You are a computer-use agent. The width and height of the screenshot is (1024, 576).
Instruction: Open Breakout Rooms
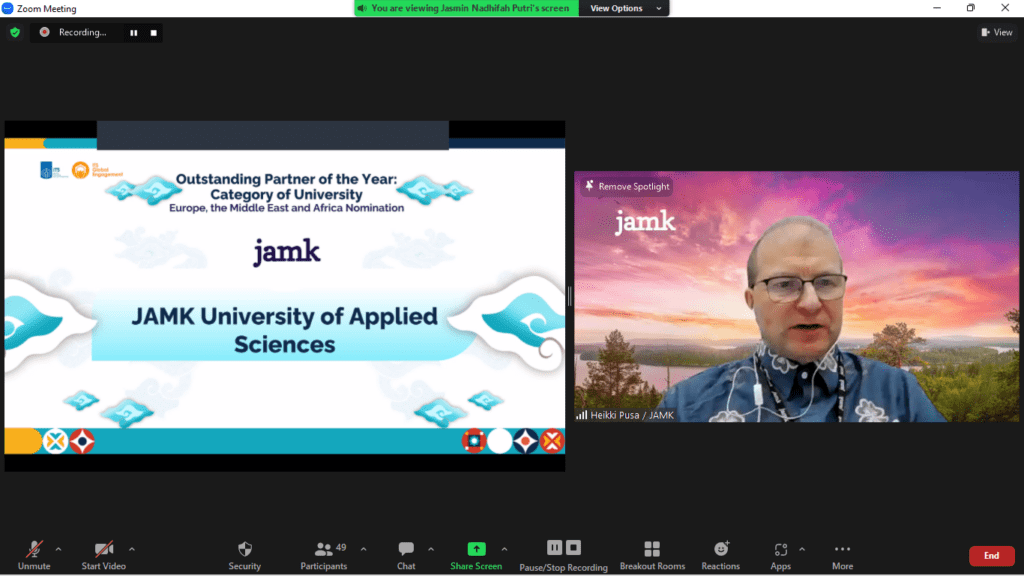652,549
